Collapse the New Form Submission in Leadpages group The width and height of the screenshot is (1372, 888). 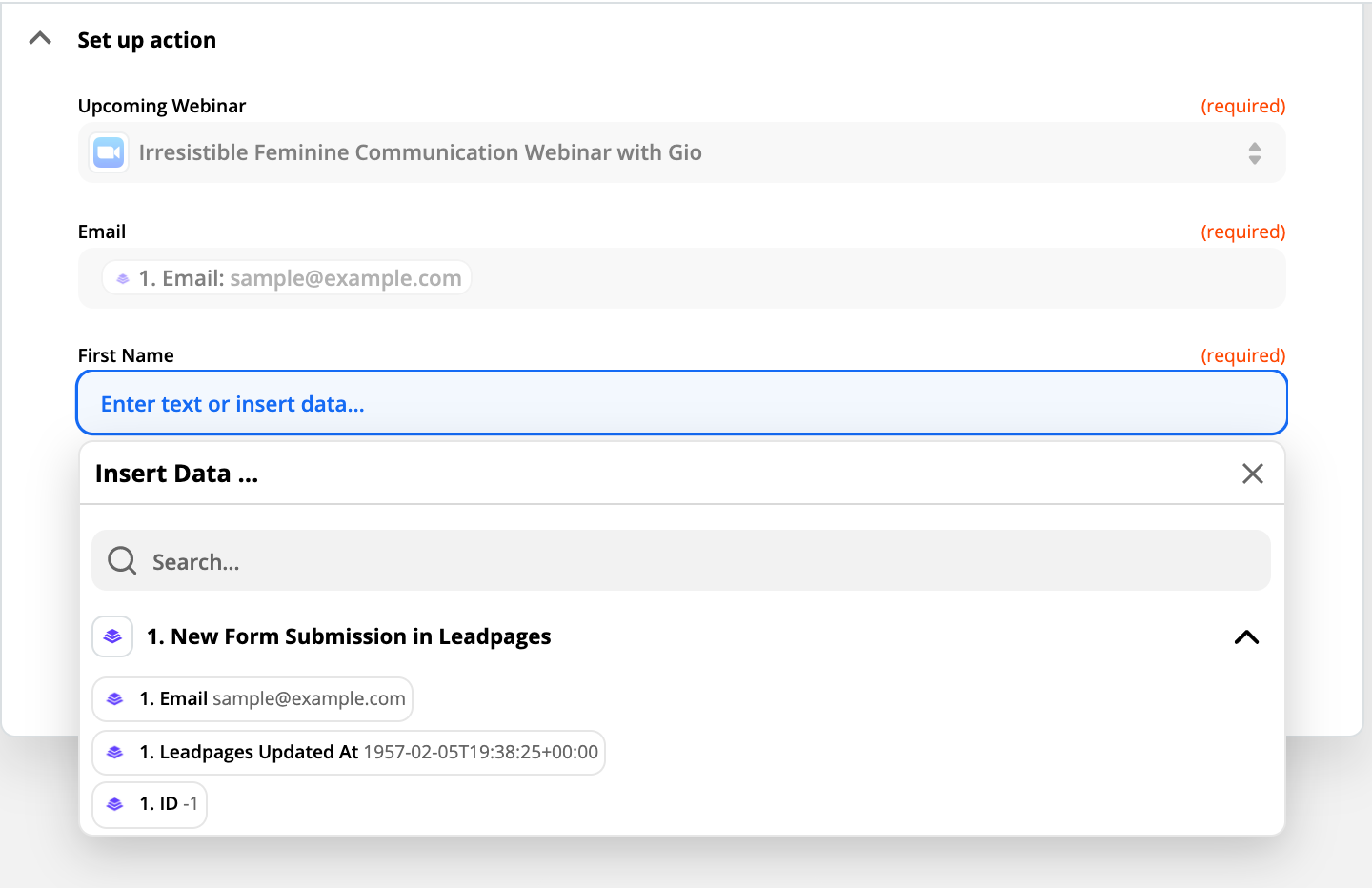point(1246,637)
